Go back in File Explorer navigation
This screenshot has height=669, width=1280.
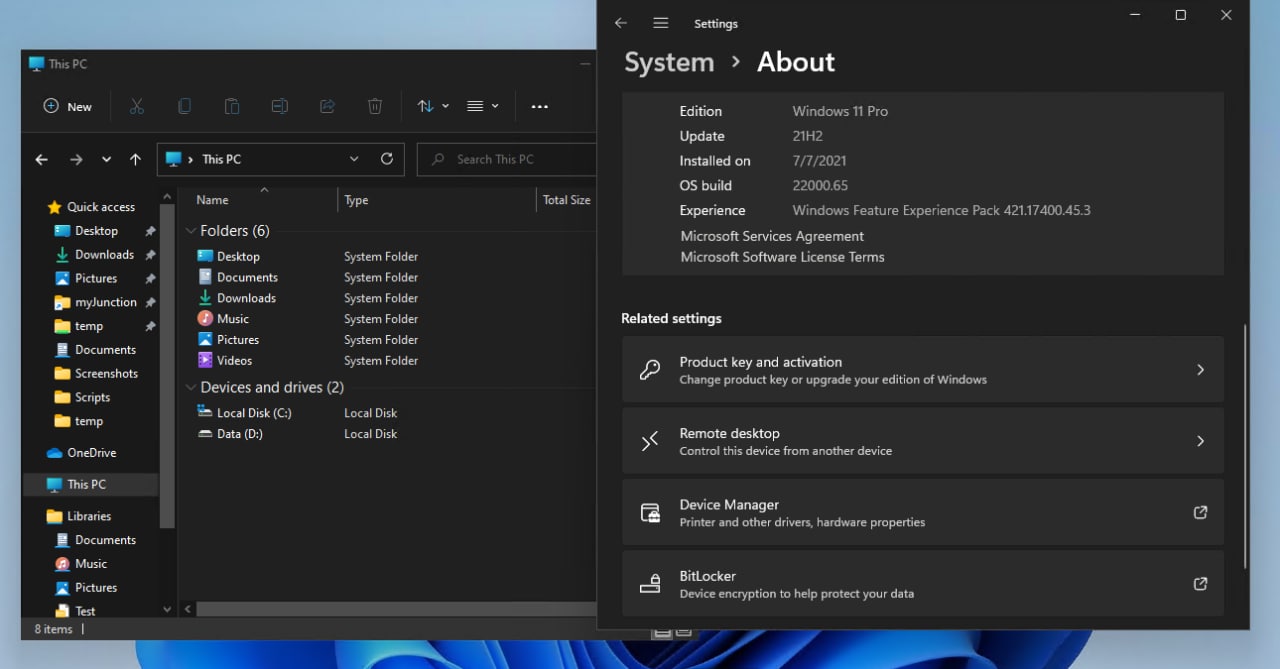41,159
